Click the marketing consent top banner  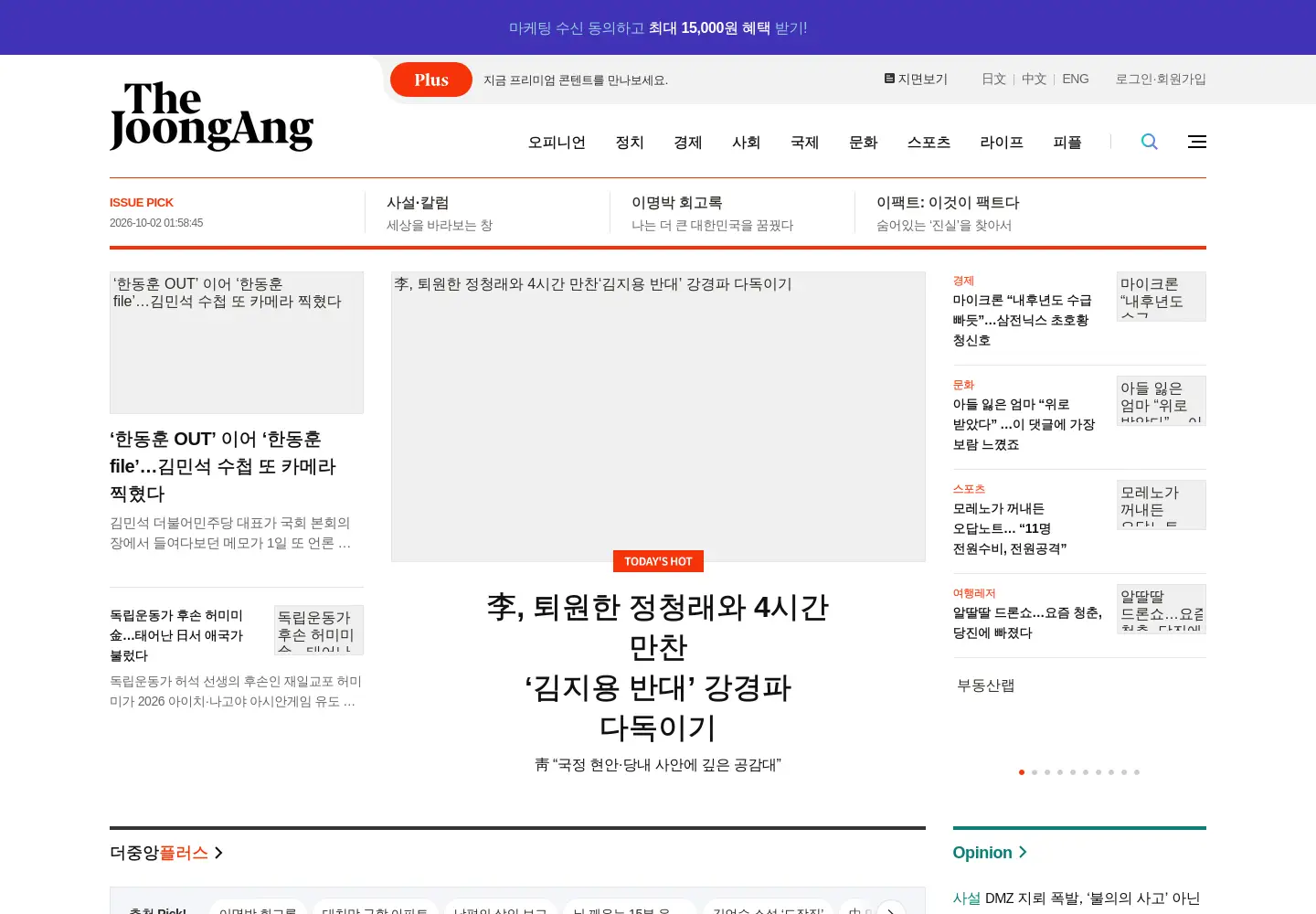(x=658, y=27)
